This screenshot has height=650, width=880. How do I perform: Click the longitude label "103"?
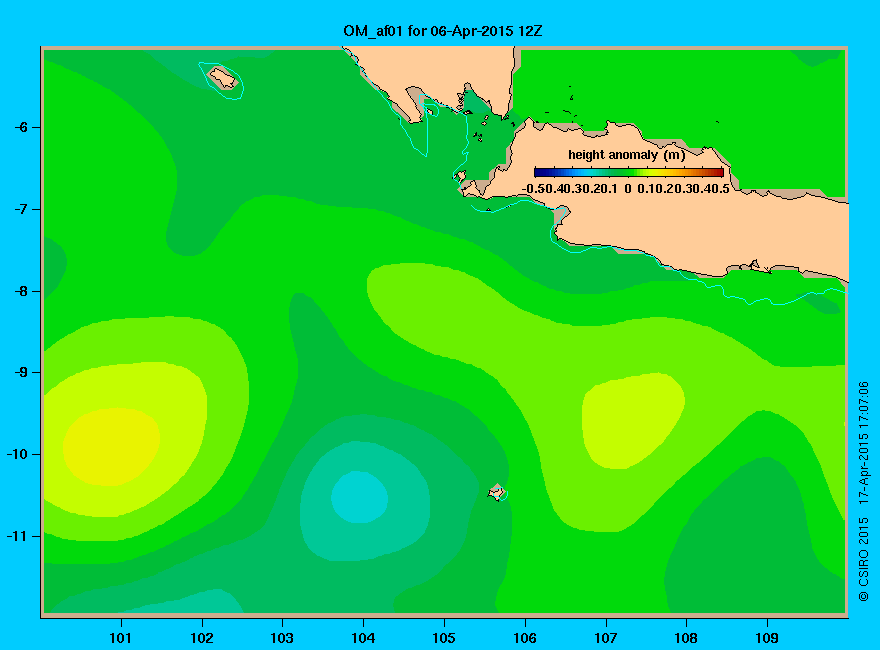[282, 638]
